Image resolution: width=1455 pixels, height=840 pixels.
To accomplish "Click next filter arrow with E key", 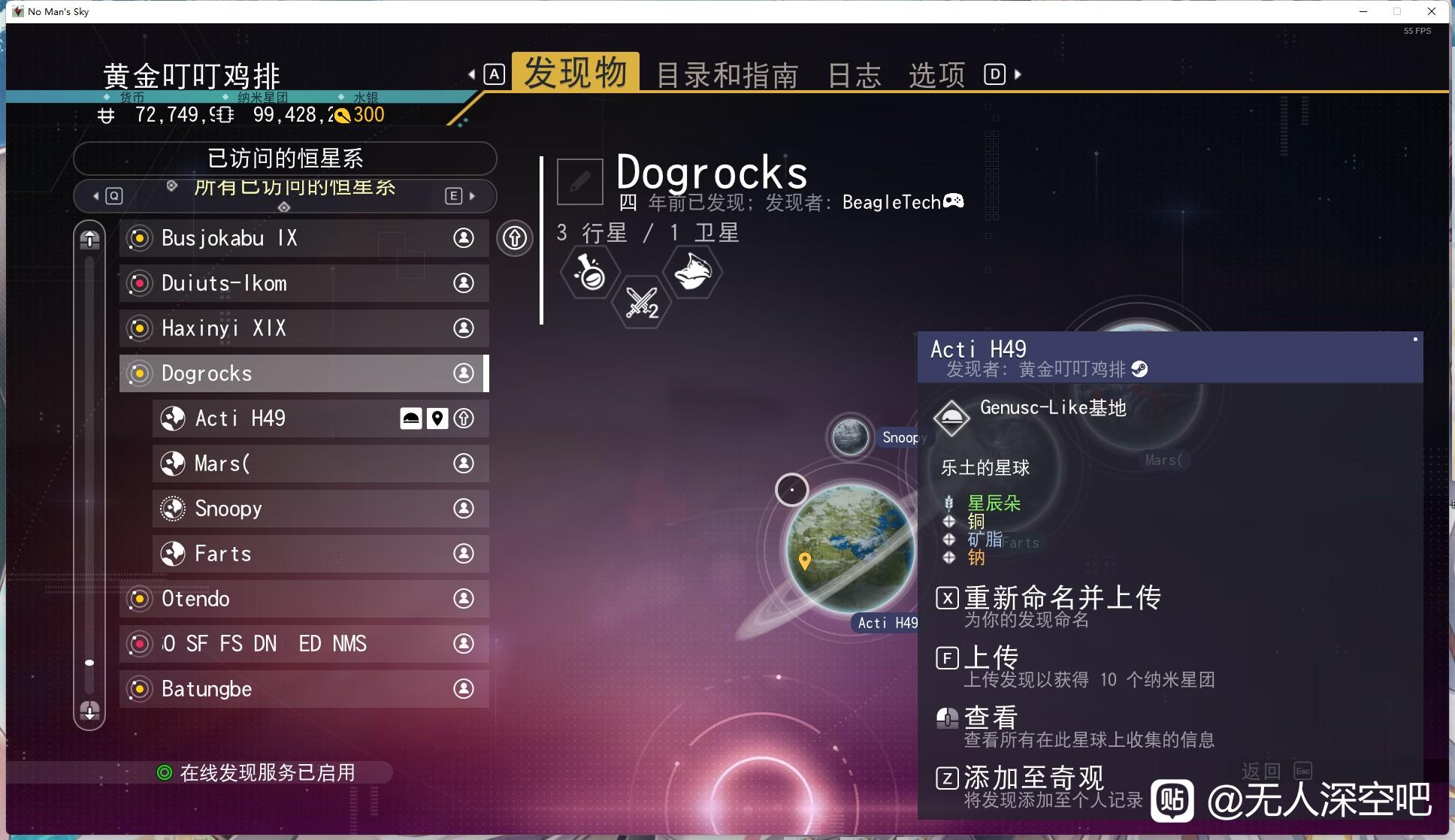I will pos(461,196).
